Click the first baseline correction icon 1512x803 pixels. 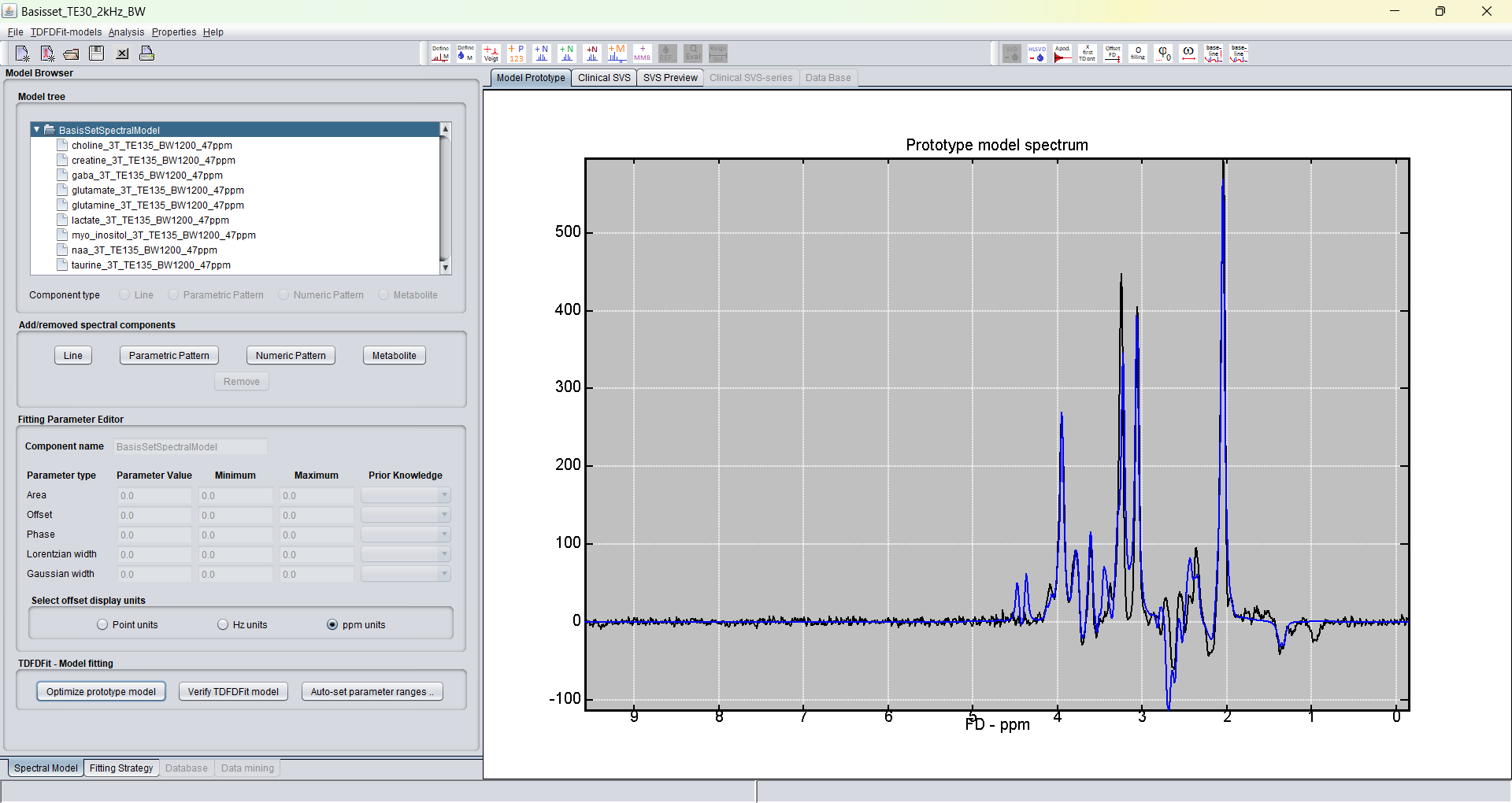pyautogui.click(x=1214, y=54)
